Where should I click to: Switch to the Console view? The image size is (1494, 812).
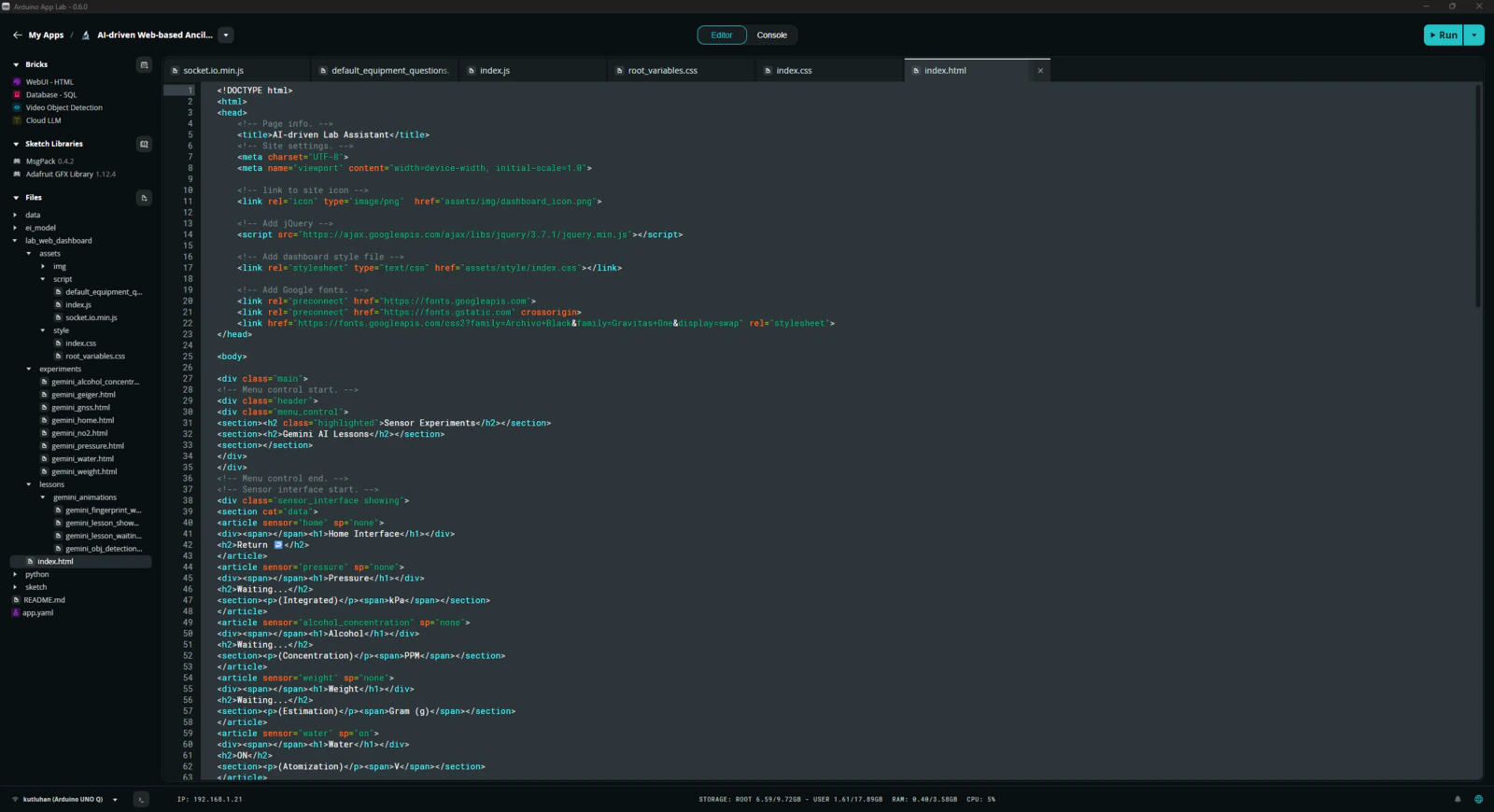pos(771,35)
